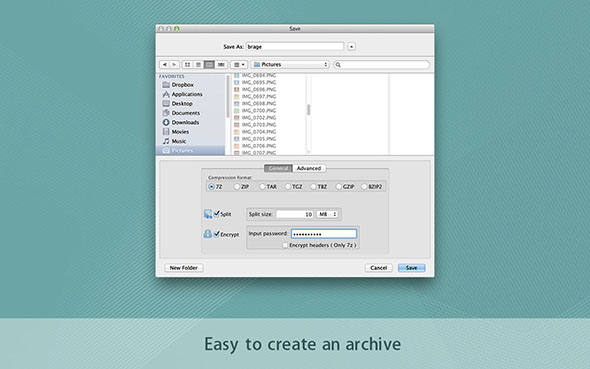Screen dimensions: 590x369
Task: Click the file search field
Action: 382,65
